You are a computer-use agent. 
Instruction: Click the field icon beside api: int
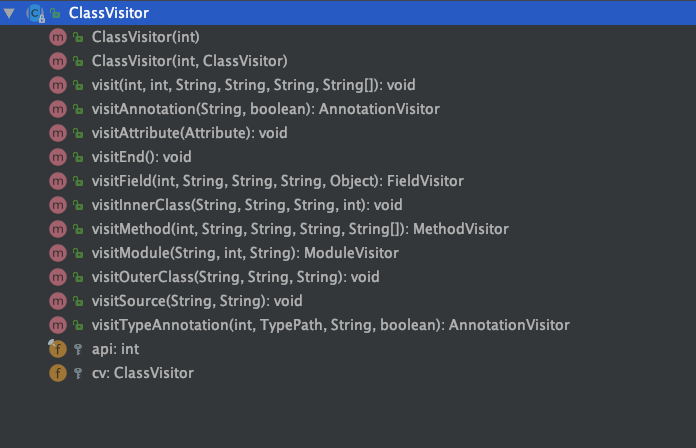[58, 349]
